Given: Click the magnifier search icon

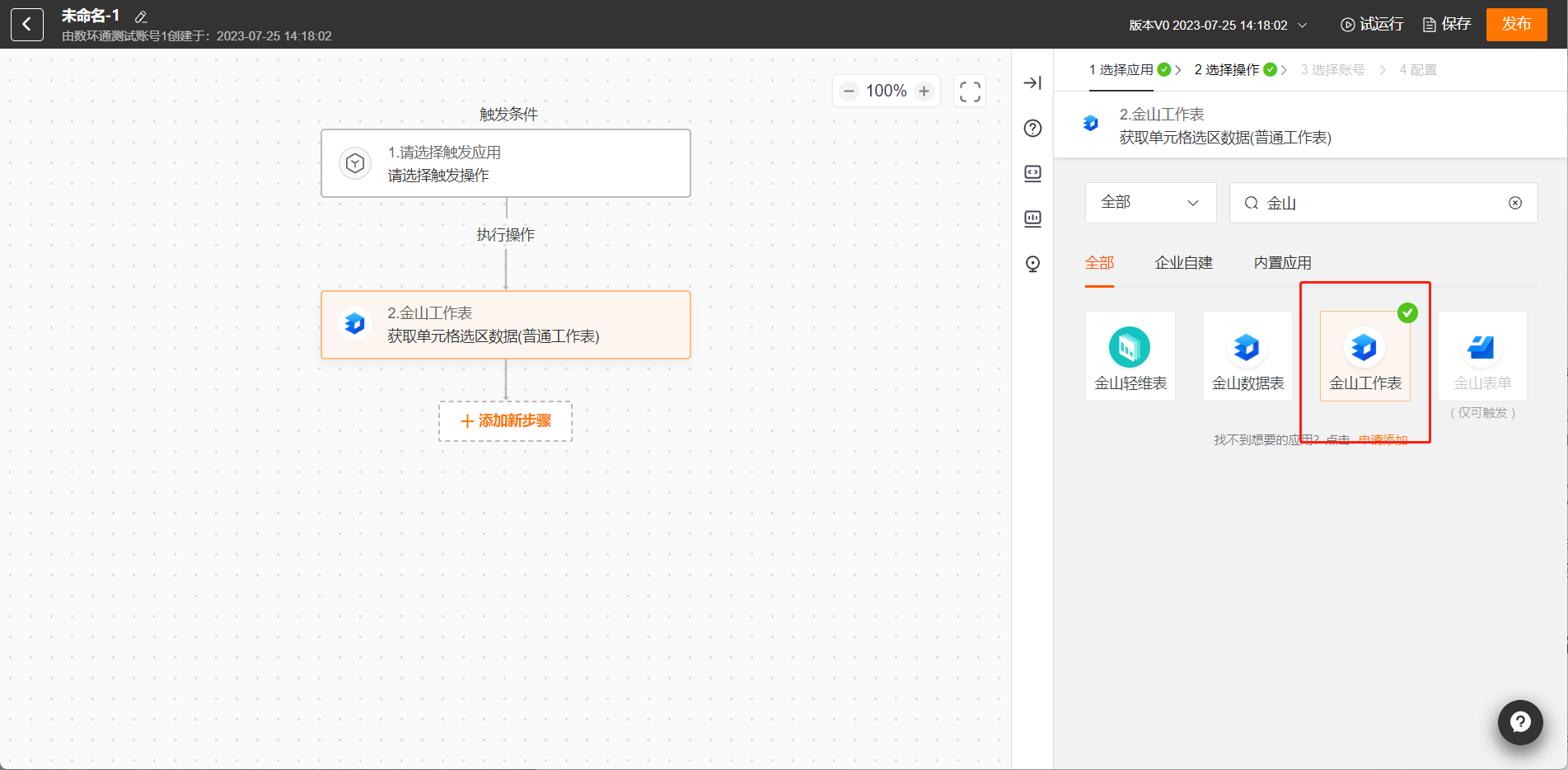Looking at the screenshot, I should click(1251, 203).
